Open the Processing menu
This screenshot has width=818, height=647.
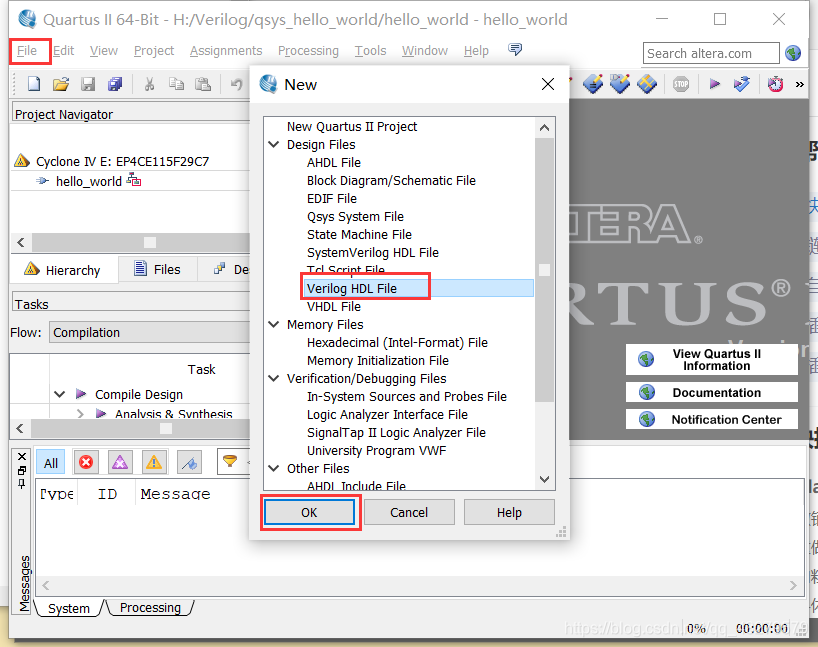308,51
